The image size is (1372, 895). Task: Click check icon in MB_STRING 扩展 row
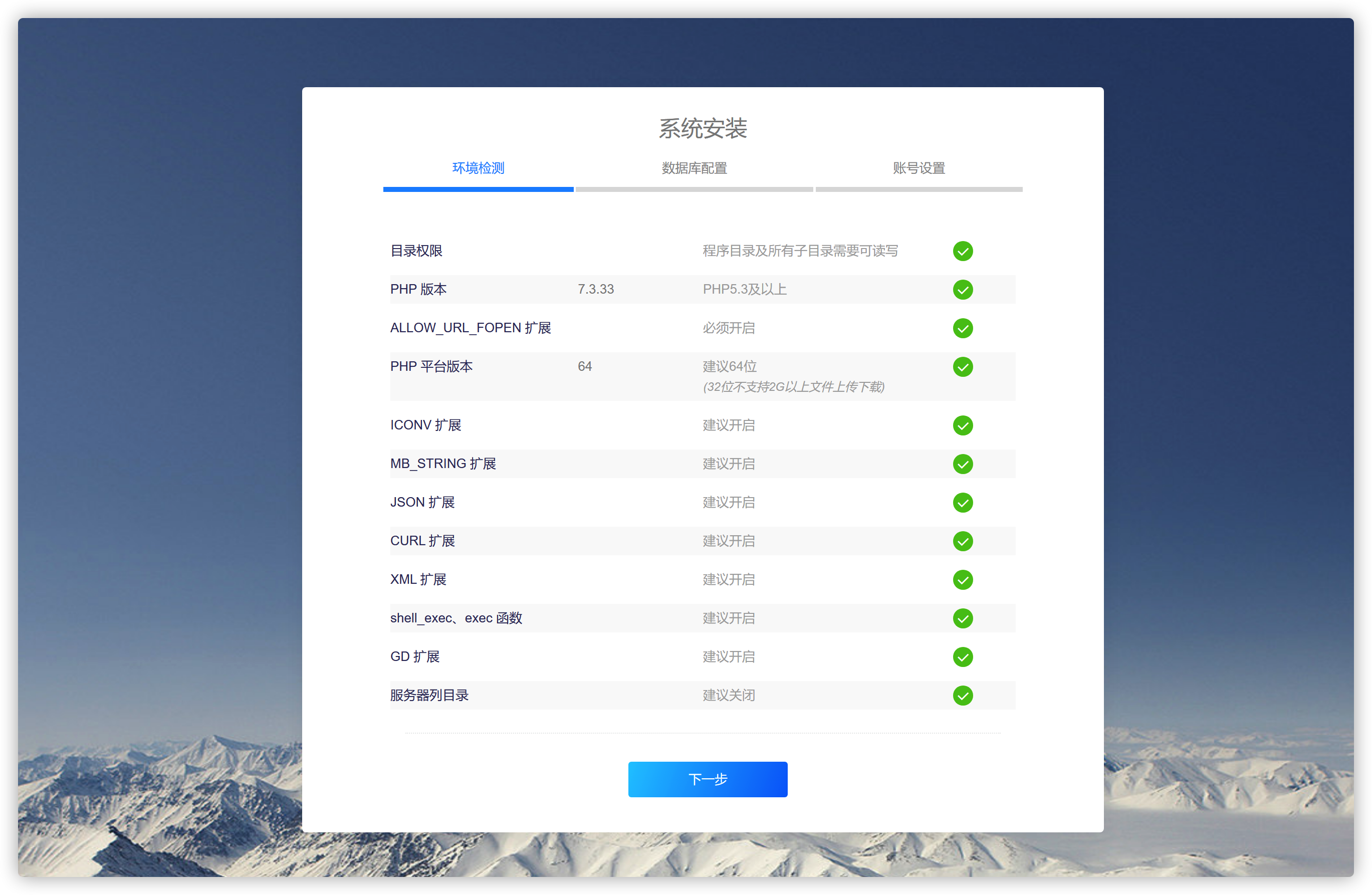pyautogui.click(x=962, y=464)
